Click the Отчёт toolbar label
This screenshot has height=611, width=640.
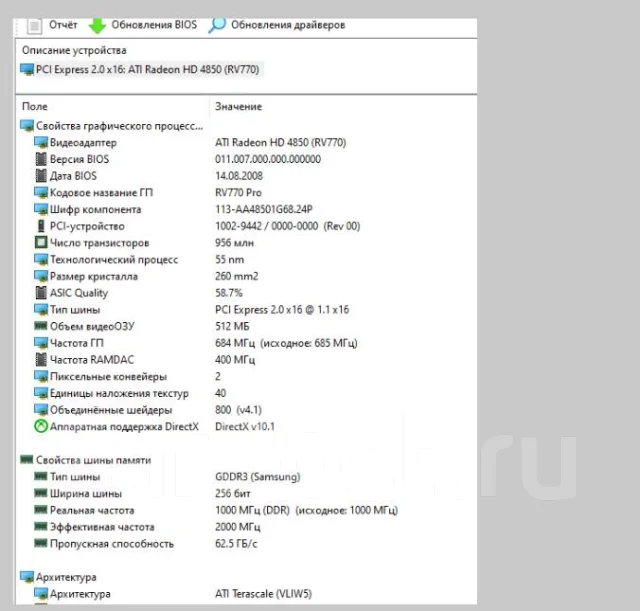point(63,25)
